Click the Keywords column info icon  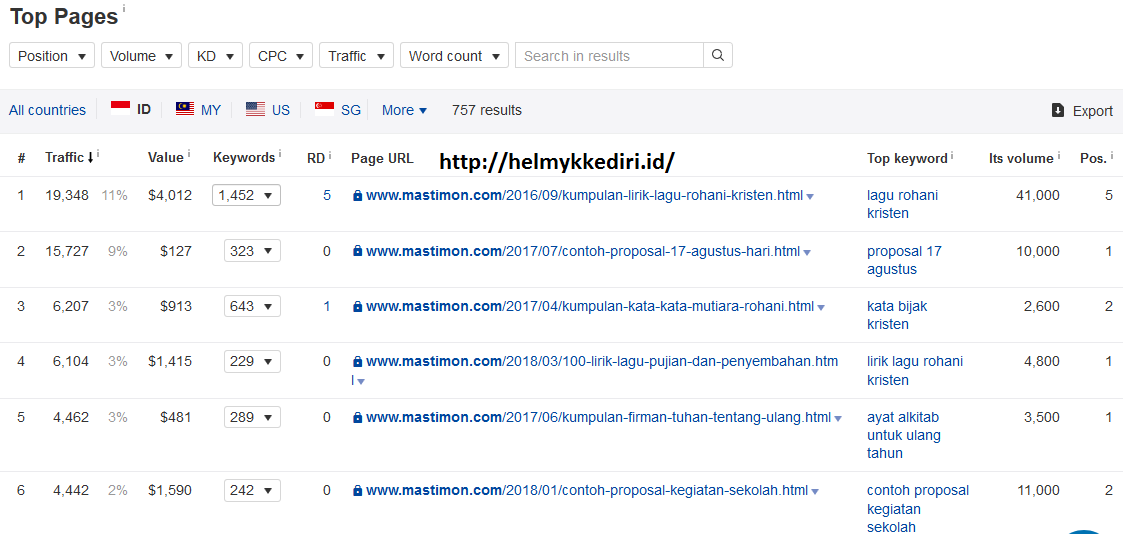280,154
